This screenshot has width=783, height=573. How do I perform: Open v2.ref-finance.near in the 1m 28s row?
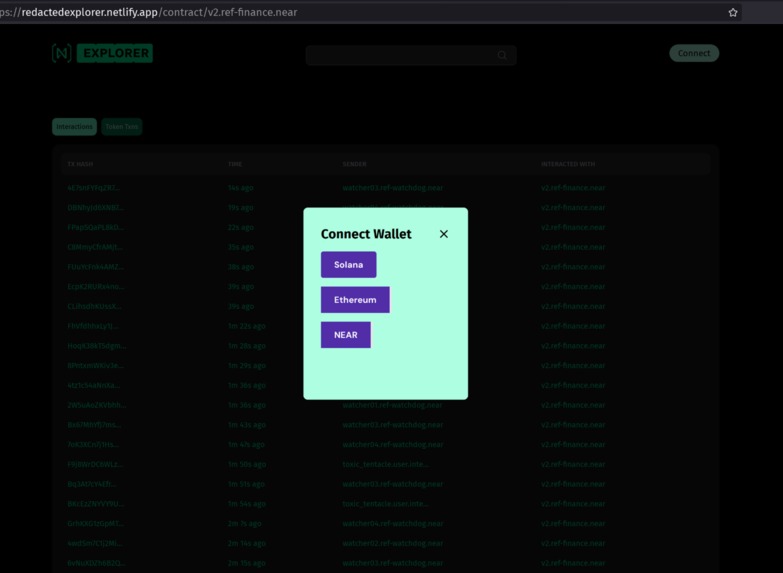coord(573,346)
